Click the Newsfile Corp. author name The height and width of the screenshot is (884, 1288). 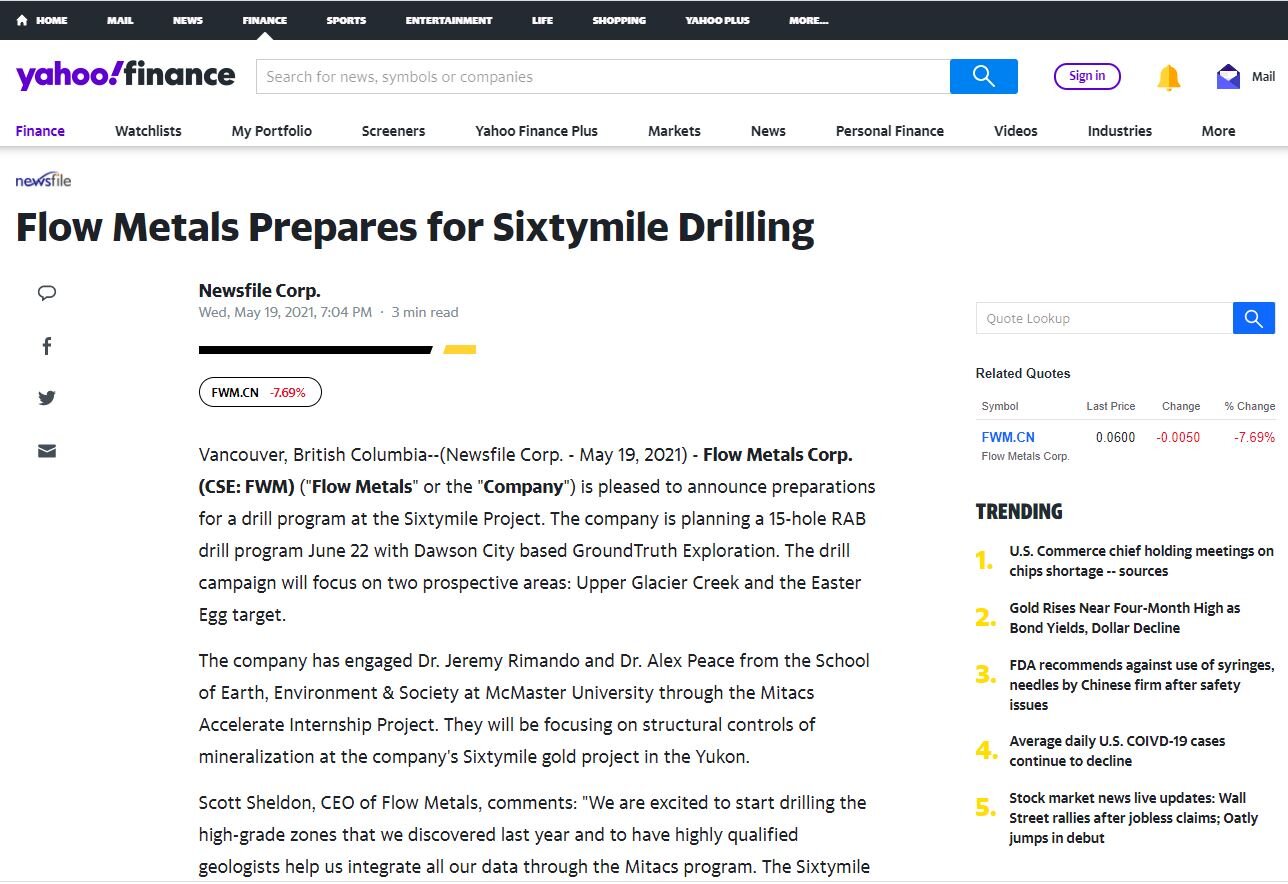tap(260, 291)
